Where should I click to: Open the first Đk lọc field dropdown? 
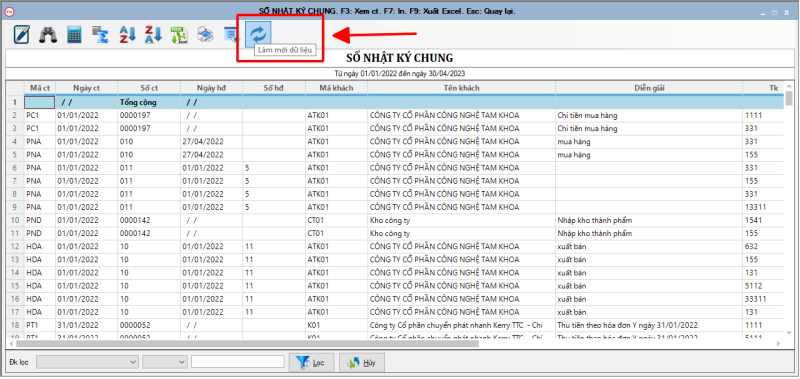tap(88, 362)
